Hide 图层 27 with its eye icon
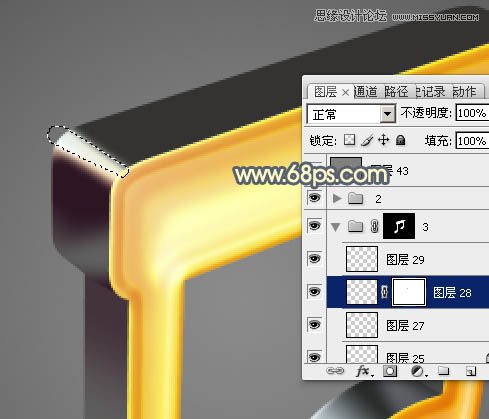Viewport: 489px width, 419px height. (x=314, y=324)
